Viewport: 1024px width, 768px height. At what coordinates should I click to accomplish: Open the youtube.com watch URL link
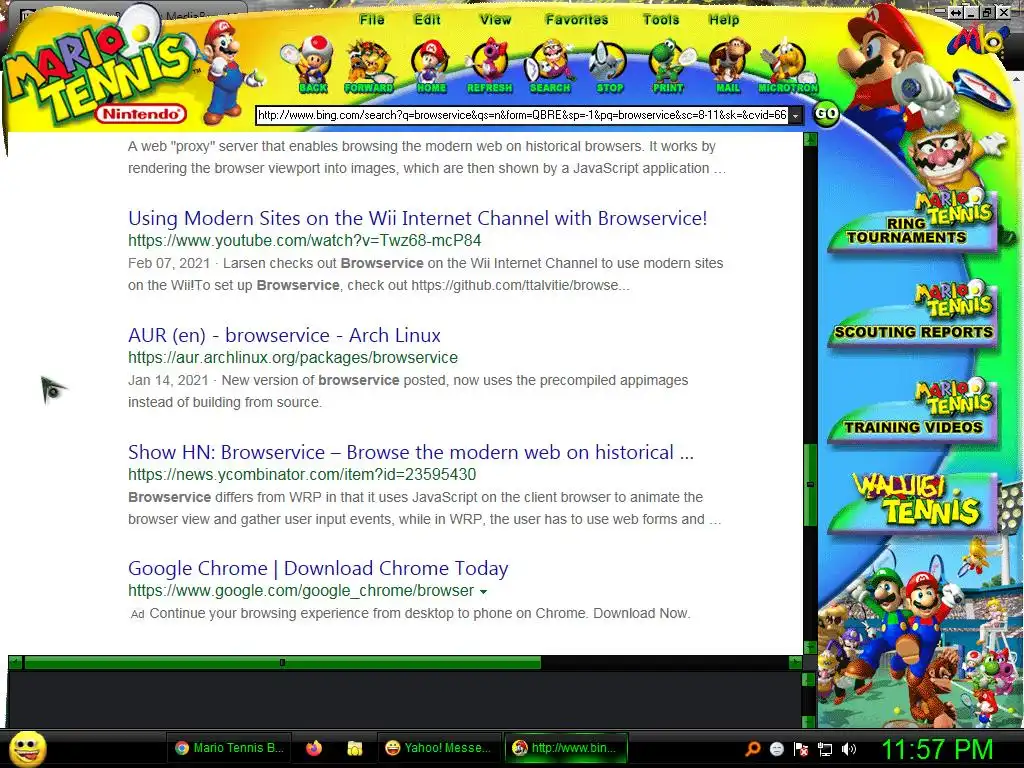pyautogui.click(x=304, y=240)
